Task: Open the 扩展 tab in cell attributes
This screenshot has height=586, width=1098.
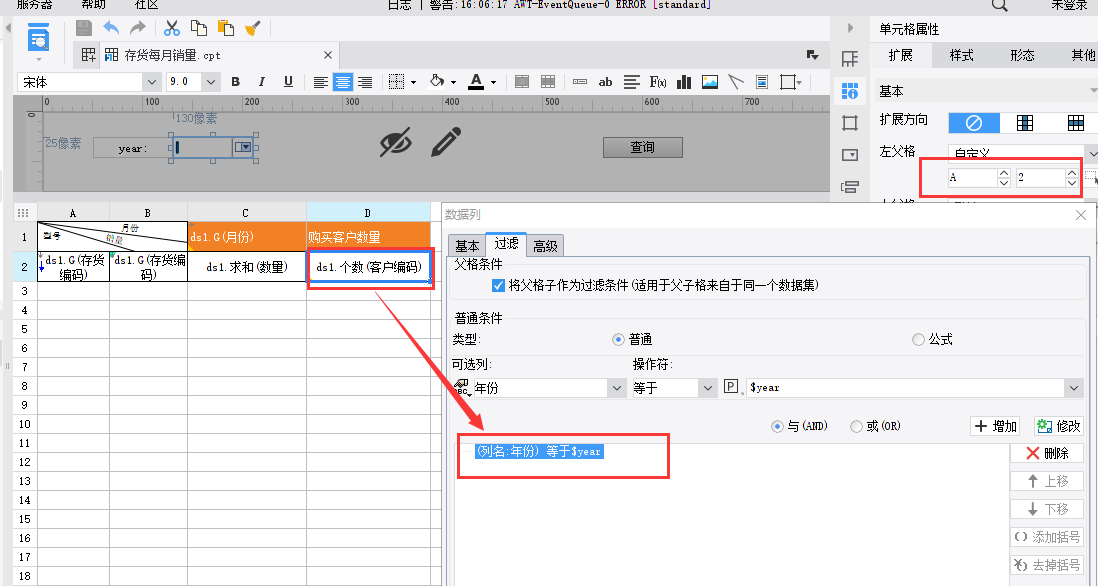Action: pos(901,55)
